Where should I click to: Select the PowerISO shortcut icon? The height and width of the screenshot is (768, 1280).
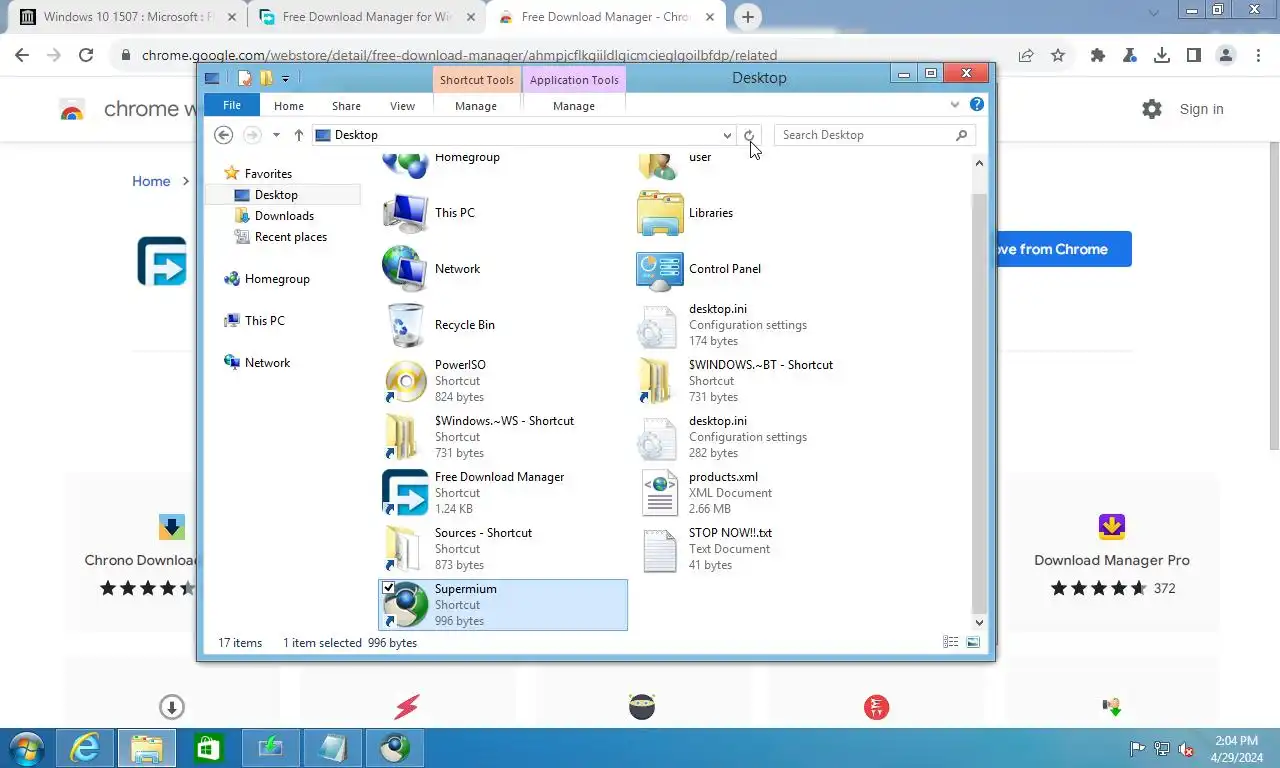pyautogui.click(x=405, y=381)
